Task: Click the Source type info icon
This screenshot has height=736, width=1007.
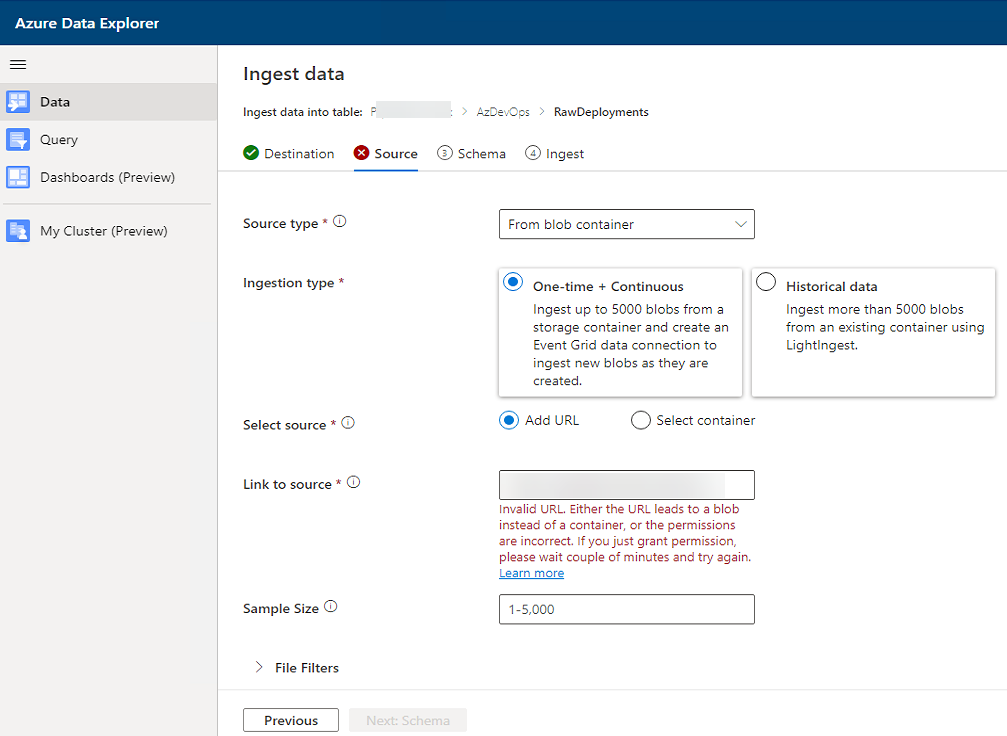Action: [340, 222]
